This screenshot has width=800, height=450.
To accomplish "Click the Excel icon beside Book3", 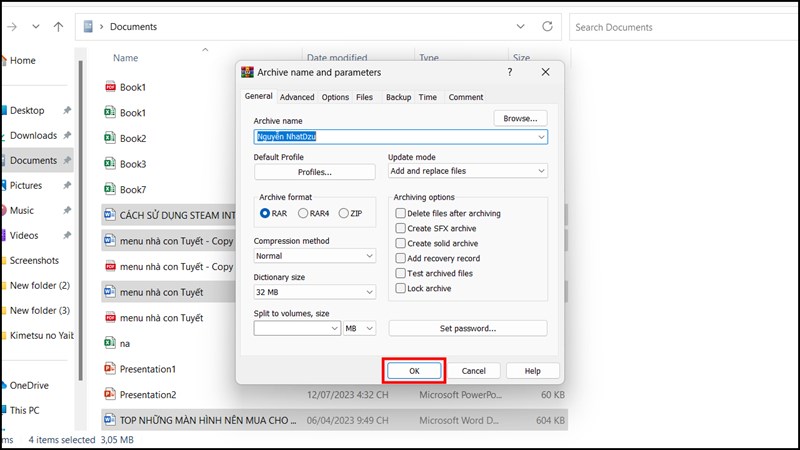I will (x=110, y=163).
